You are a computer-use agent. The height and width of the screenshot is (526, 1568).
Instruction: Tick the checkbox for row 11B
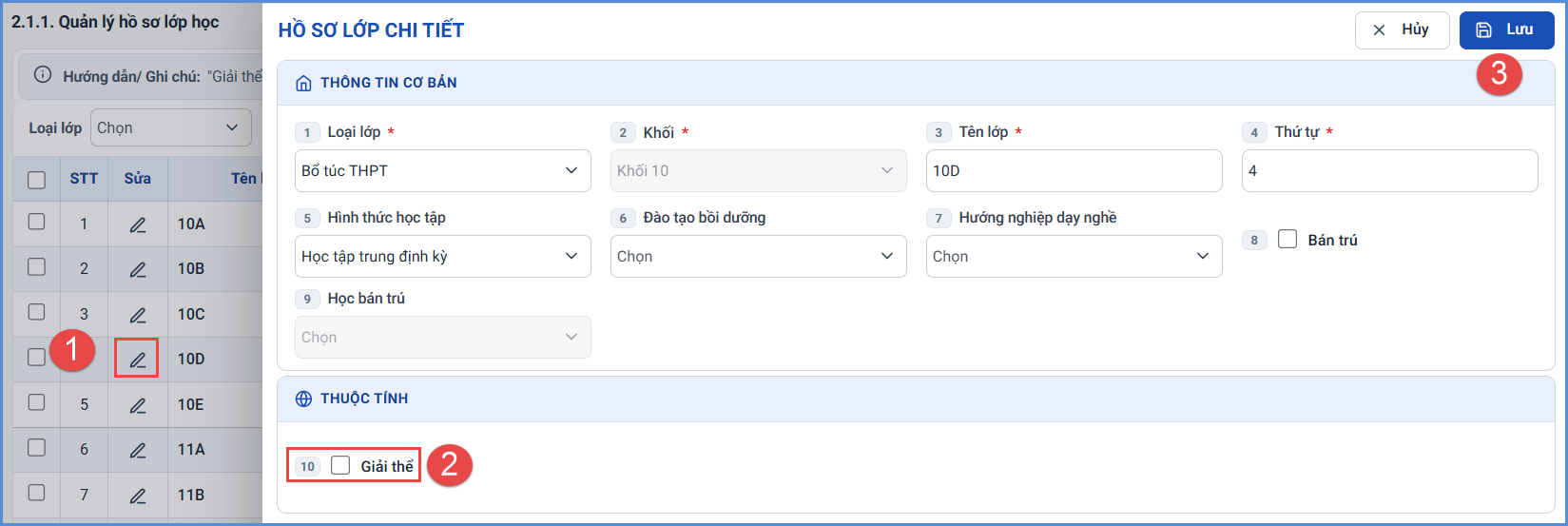click(37, 493)
